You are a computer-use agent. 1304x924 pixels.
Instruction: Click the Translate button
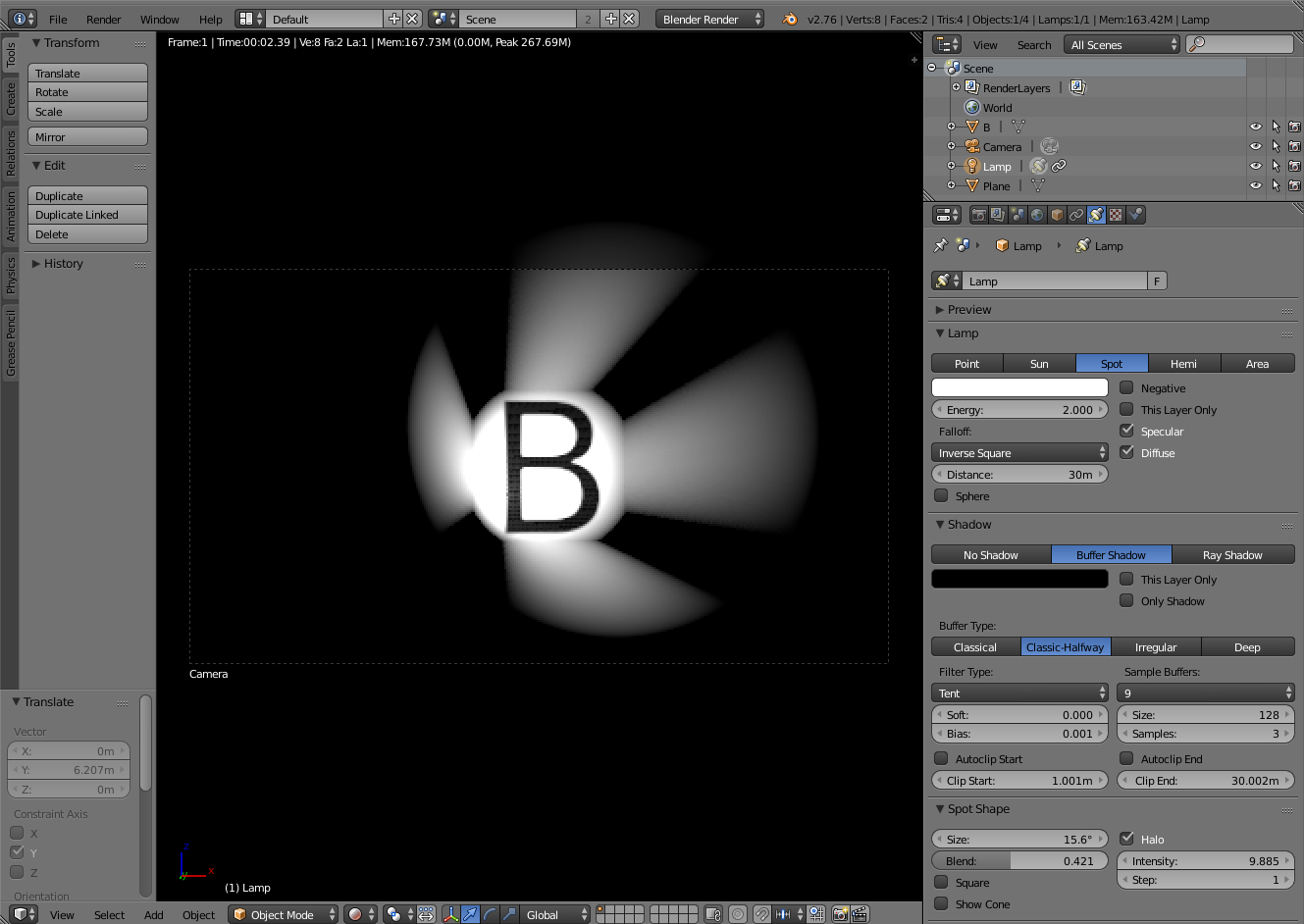point(87,73)
